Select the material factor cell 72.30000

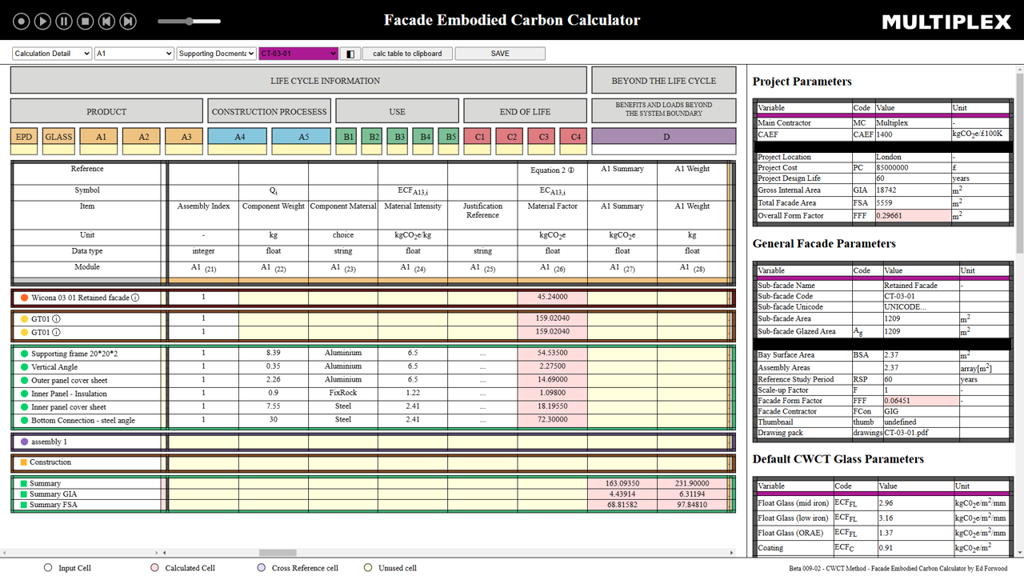[x=552, y=419]
